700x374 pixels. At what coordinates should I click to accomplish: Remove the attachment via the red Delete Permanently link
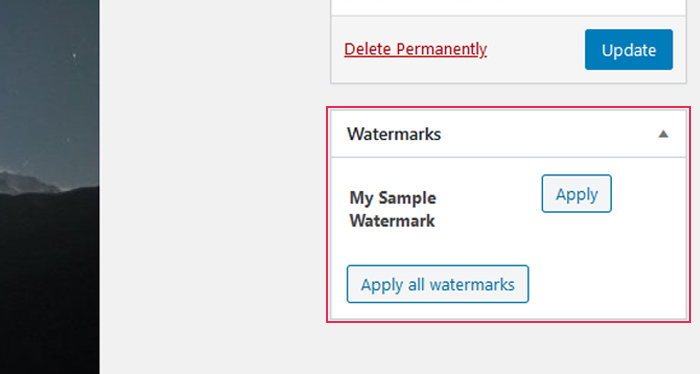pos(415,49)
